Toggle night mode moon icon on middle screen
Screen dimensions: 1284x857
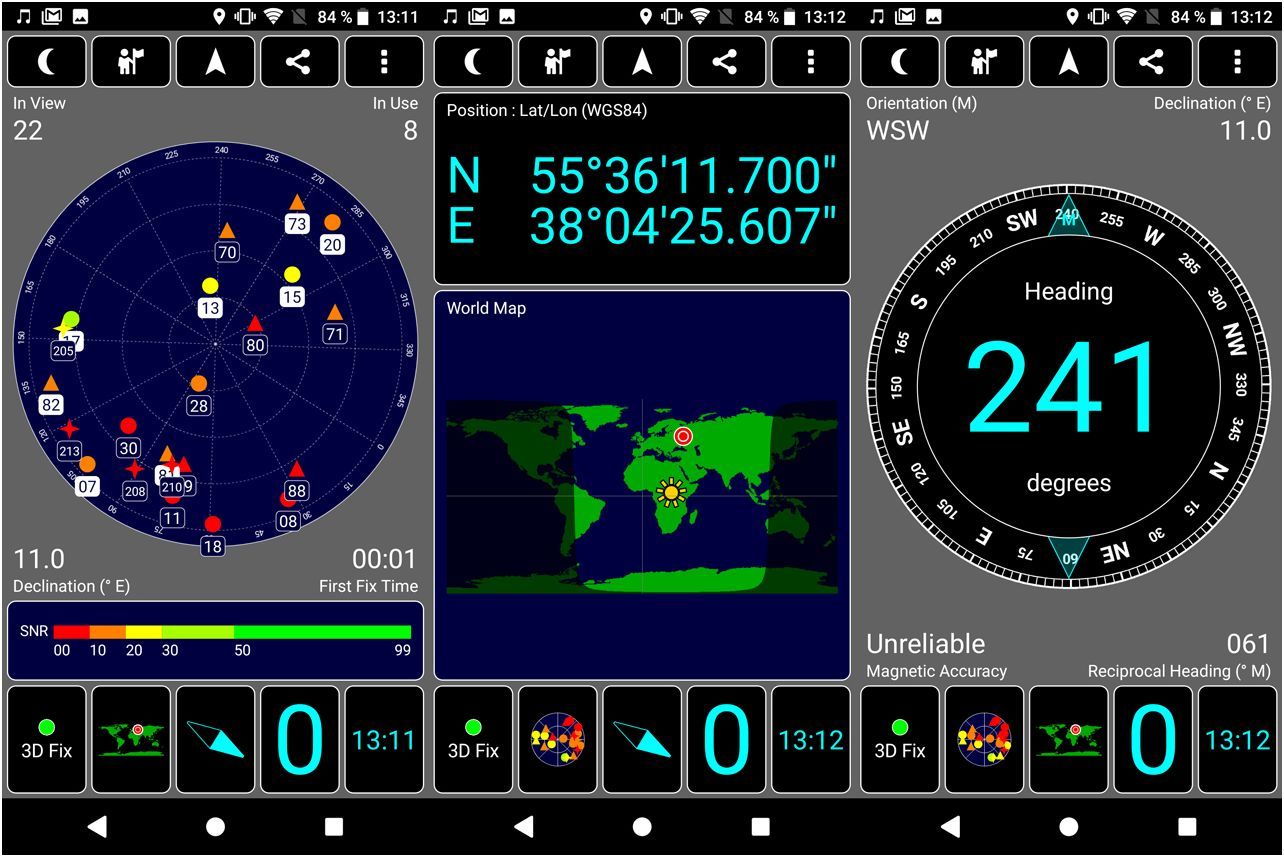tap(474, 62)
